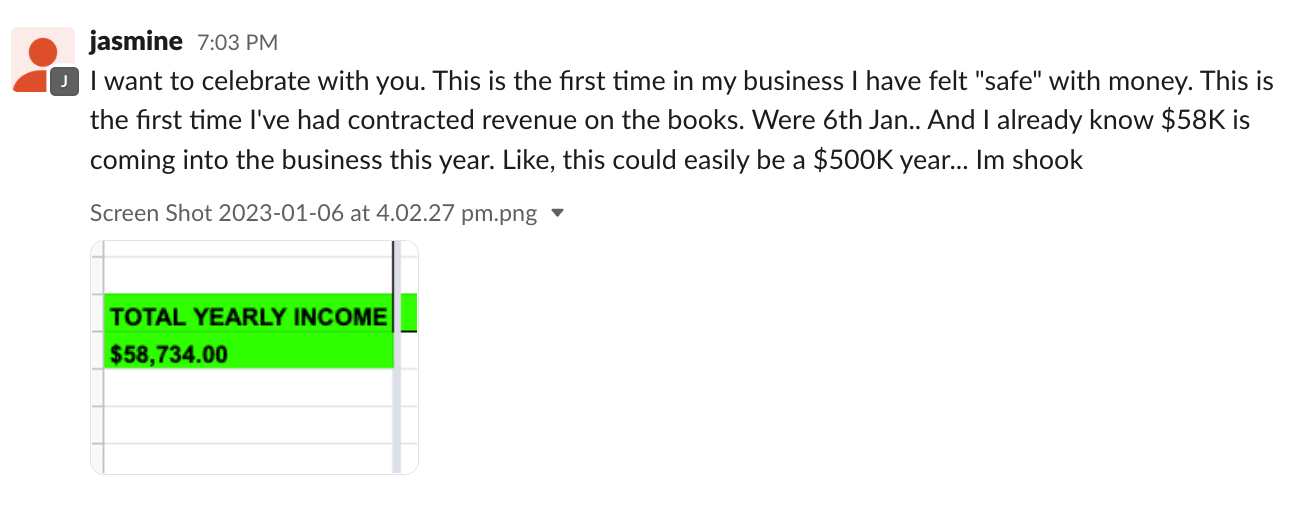Screen dimensions: 1308x512
Task: Open jasmine's profile avatar picture
Action: point(42,58)
